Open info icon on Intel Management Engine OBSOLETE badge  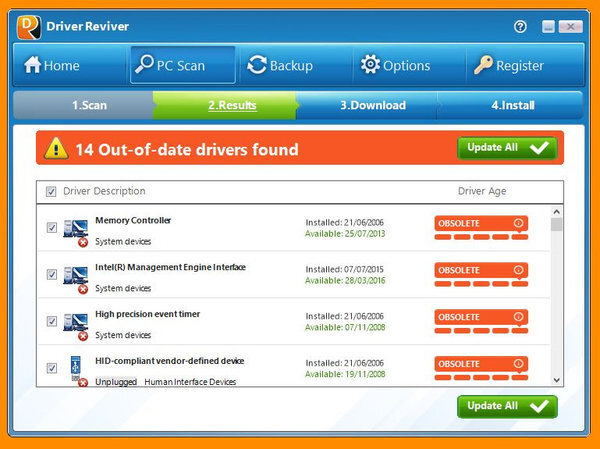click(x=518, y=270)
